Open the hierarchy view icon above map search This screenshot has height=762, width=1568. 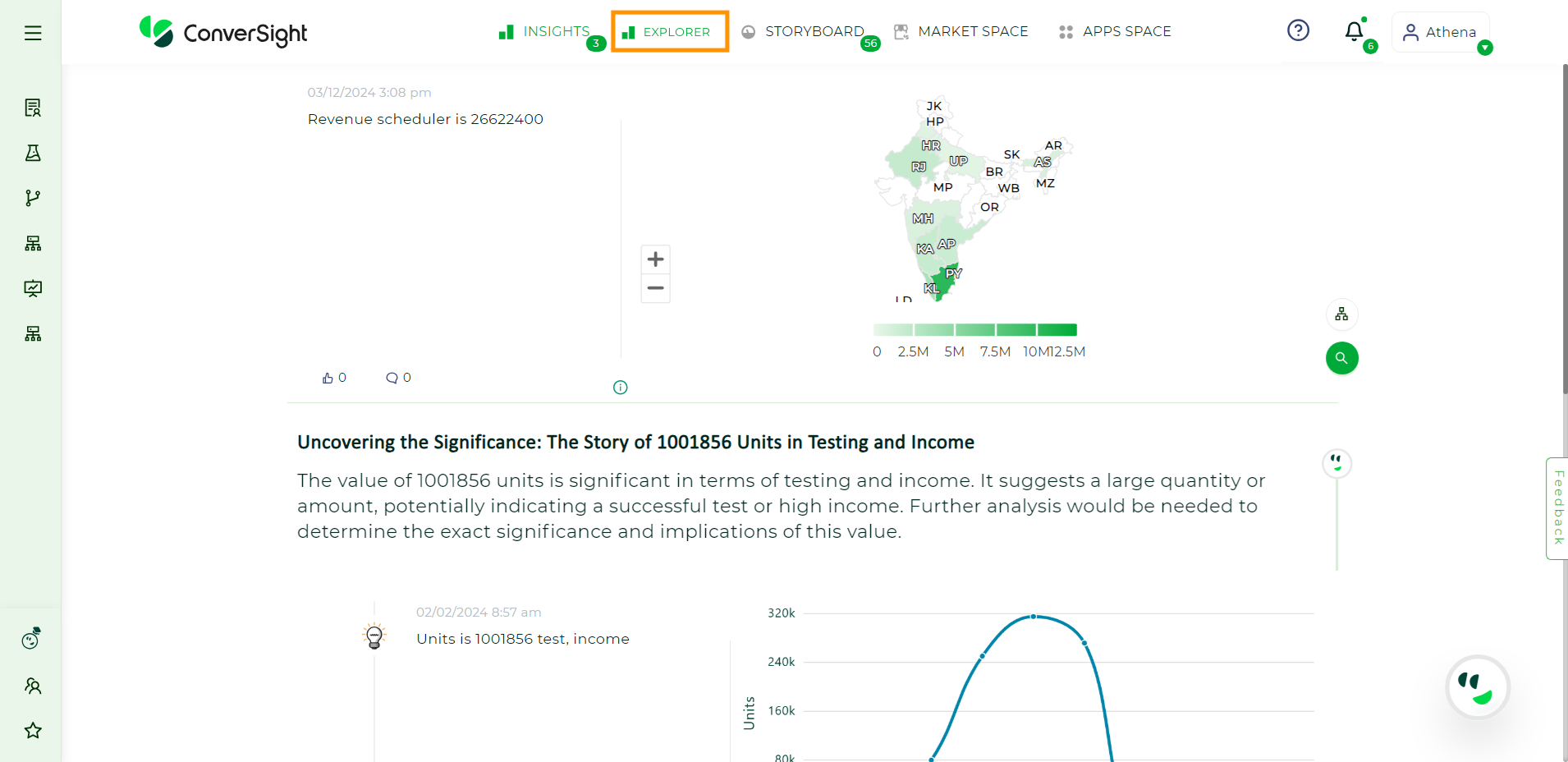(x=1341, y=314)
